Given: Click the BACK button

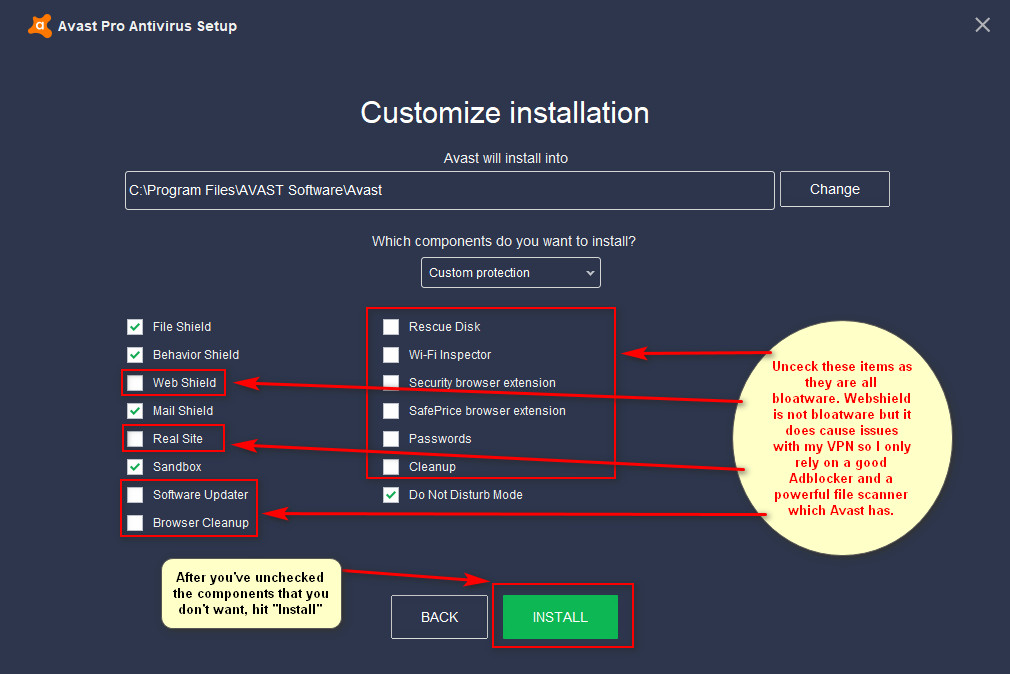Looking at the screenshot, I should click(x=439, y=617).
